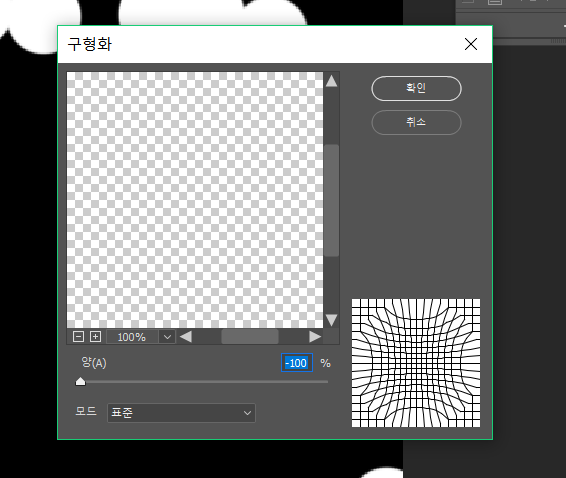566x478 pixels.
Task: Click the horizontal scrollbar thumb of preview
Action: 250,337
